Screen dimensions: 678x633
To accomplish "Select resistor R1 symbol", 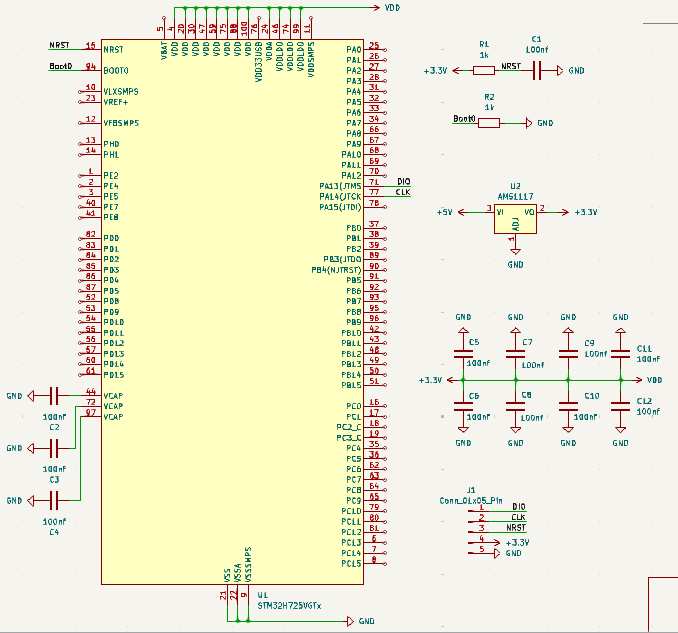I will tap(483, 70).
